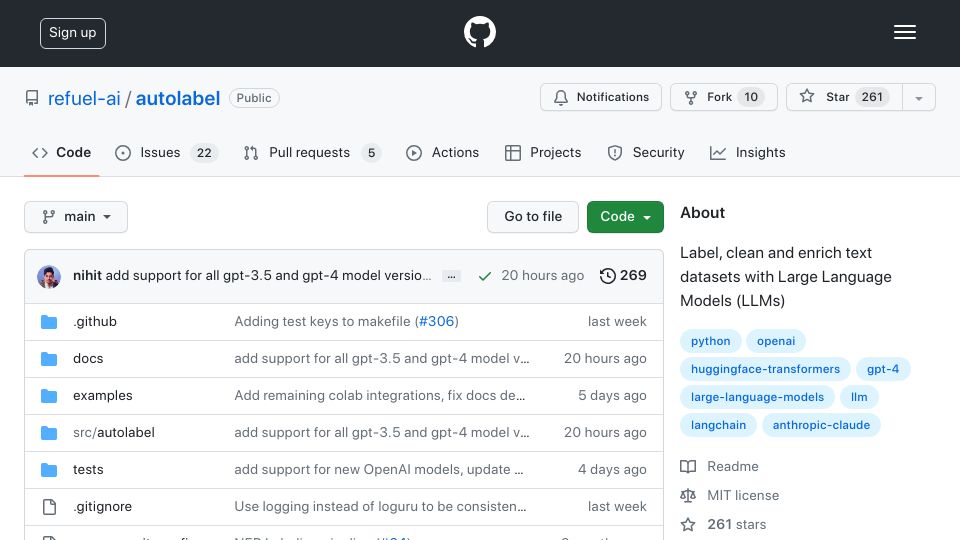Click the branch icon in main selector
960x540 pixels.
click(x=48, y=217)
